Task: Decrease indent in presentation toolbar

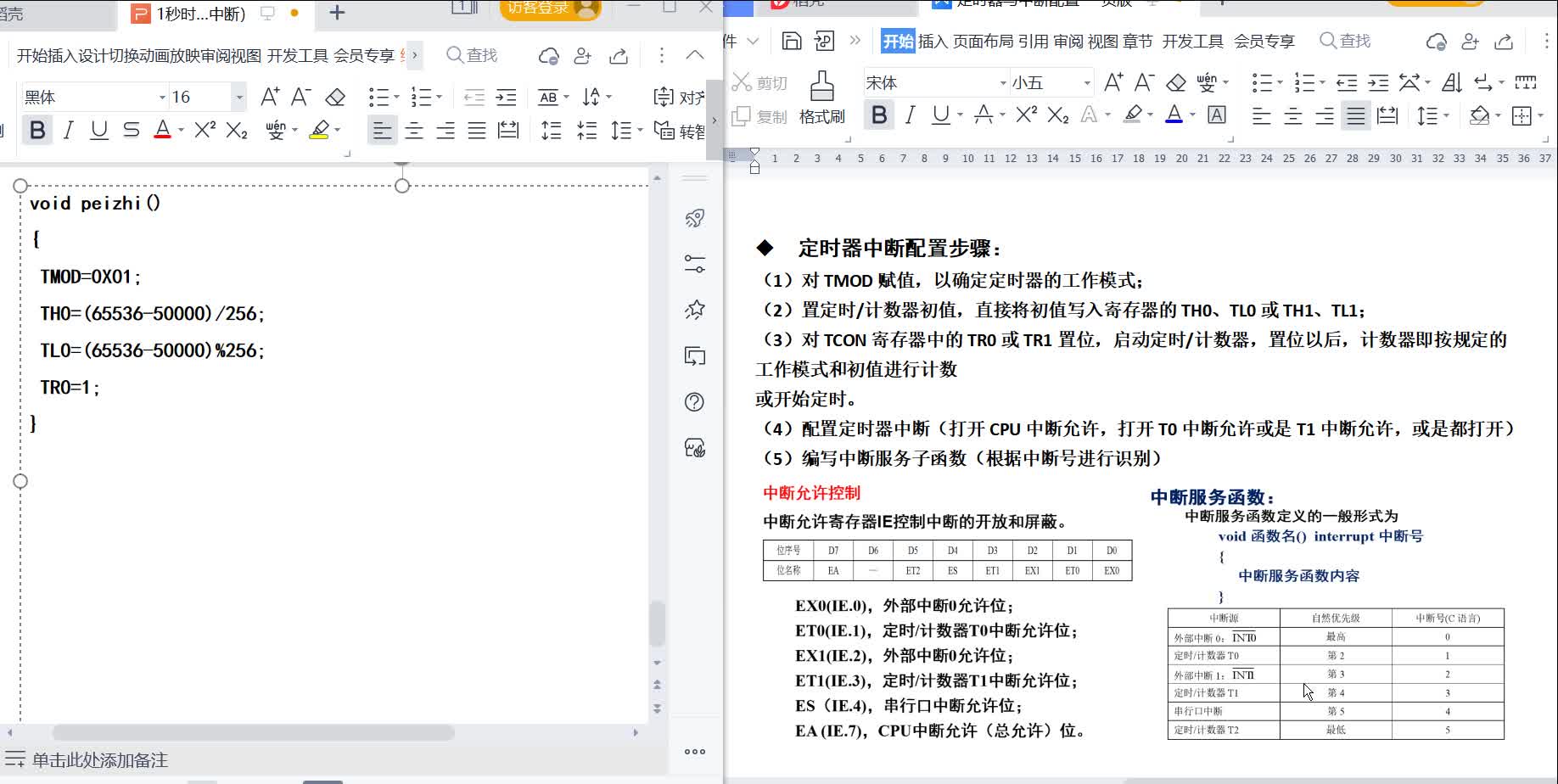Action: pos(474,97)
